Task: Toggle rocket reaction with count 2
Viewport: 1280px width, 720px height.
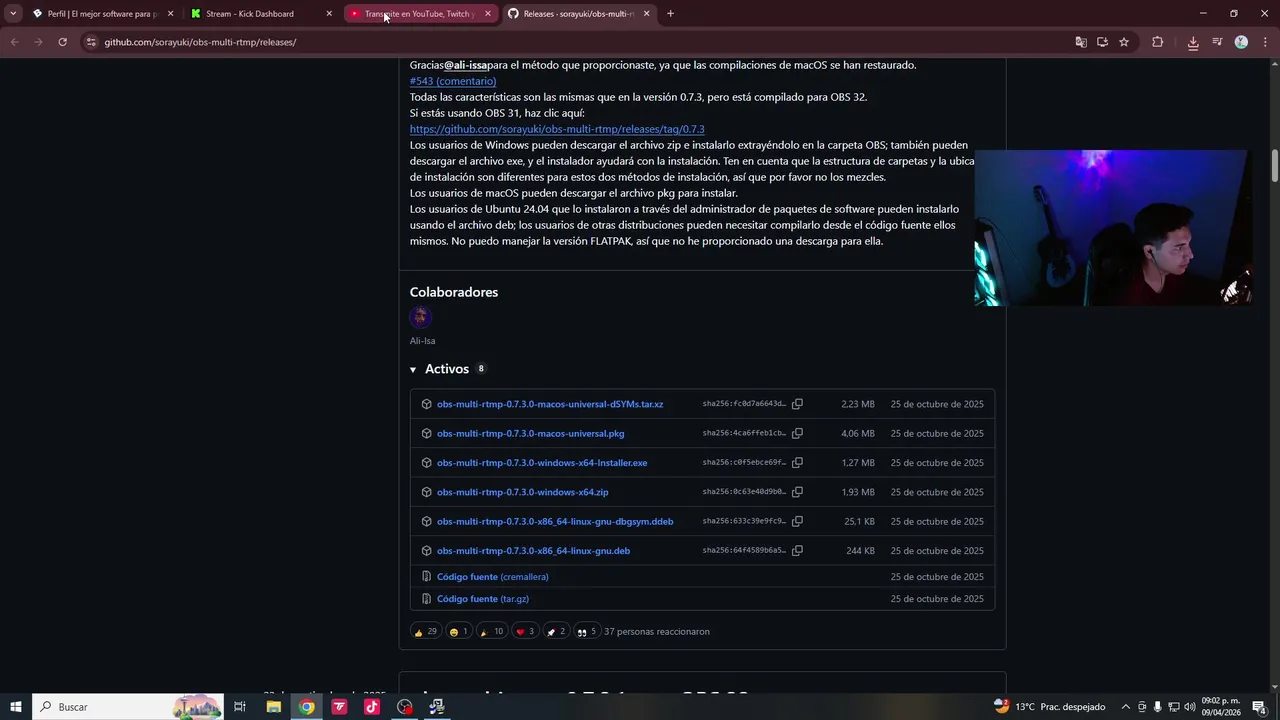Action: 556,631
